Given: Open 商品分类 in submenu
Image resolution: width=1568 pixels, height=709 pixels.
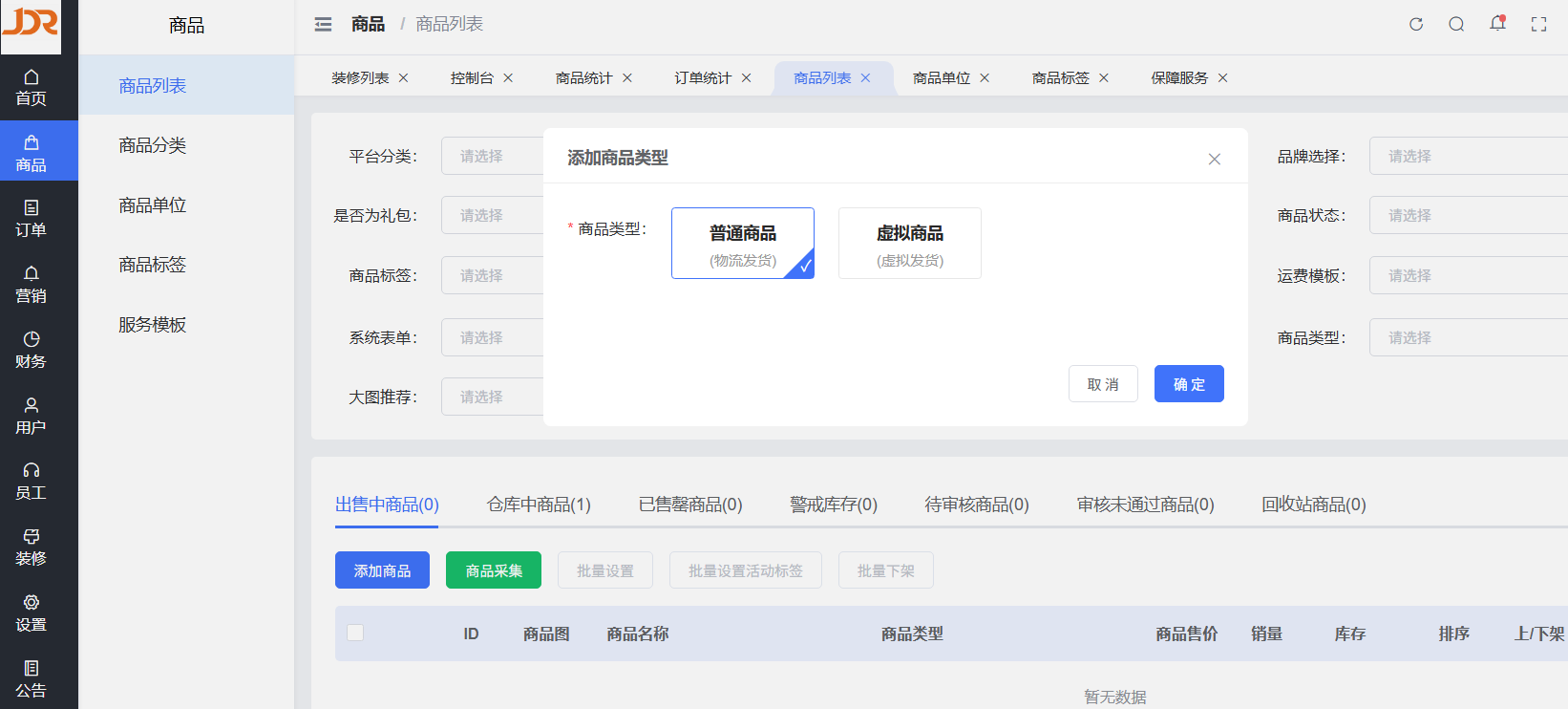Looking at the screenshot, I should pos(186,145).
